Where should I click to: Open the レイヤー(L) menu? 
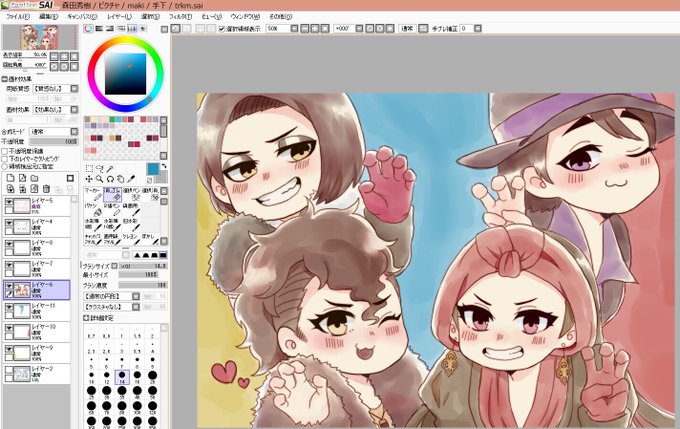click(119, 16)
